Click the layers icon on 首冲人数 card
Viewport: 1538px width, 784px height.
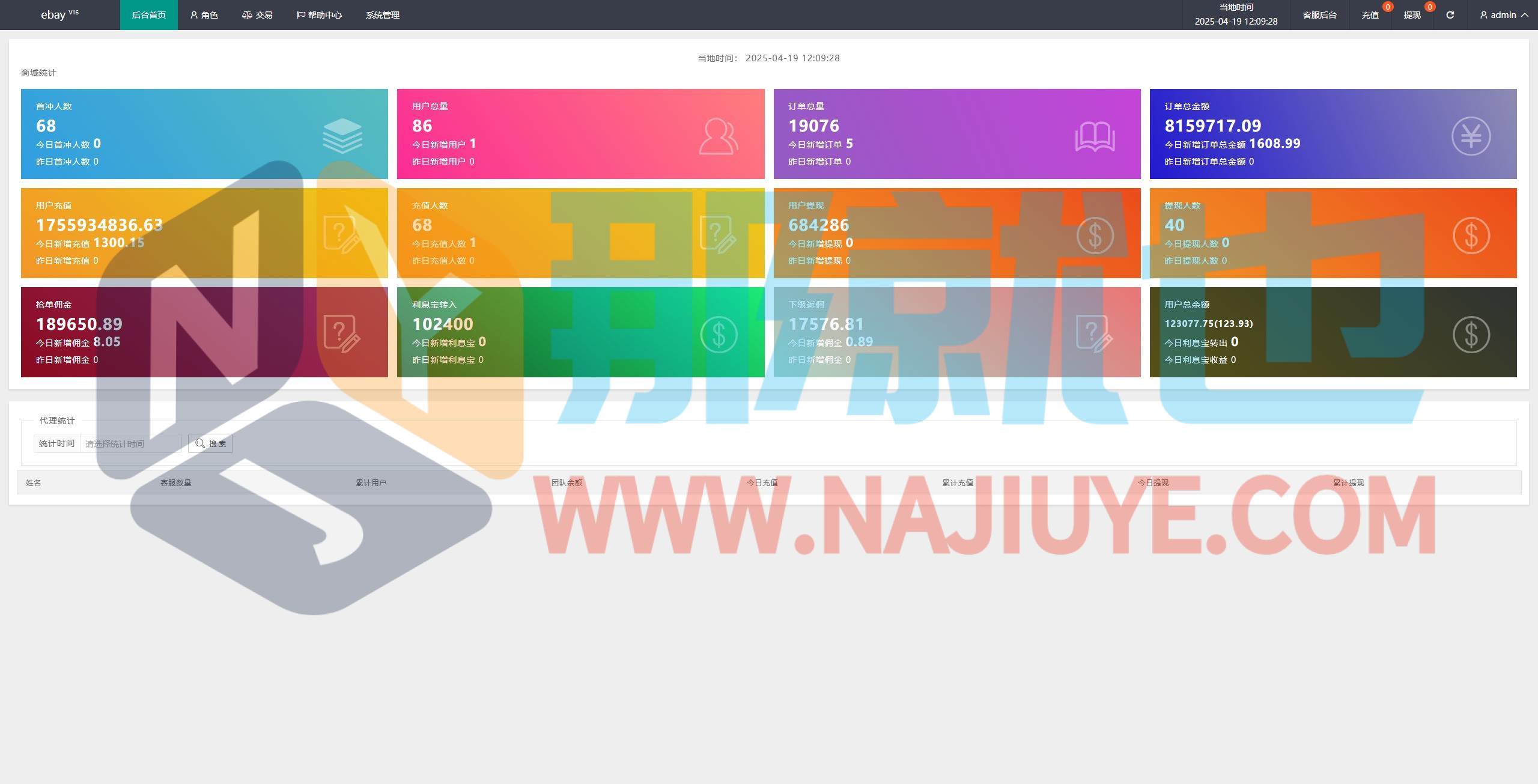click(342, 136)
